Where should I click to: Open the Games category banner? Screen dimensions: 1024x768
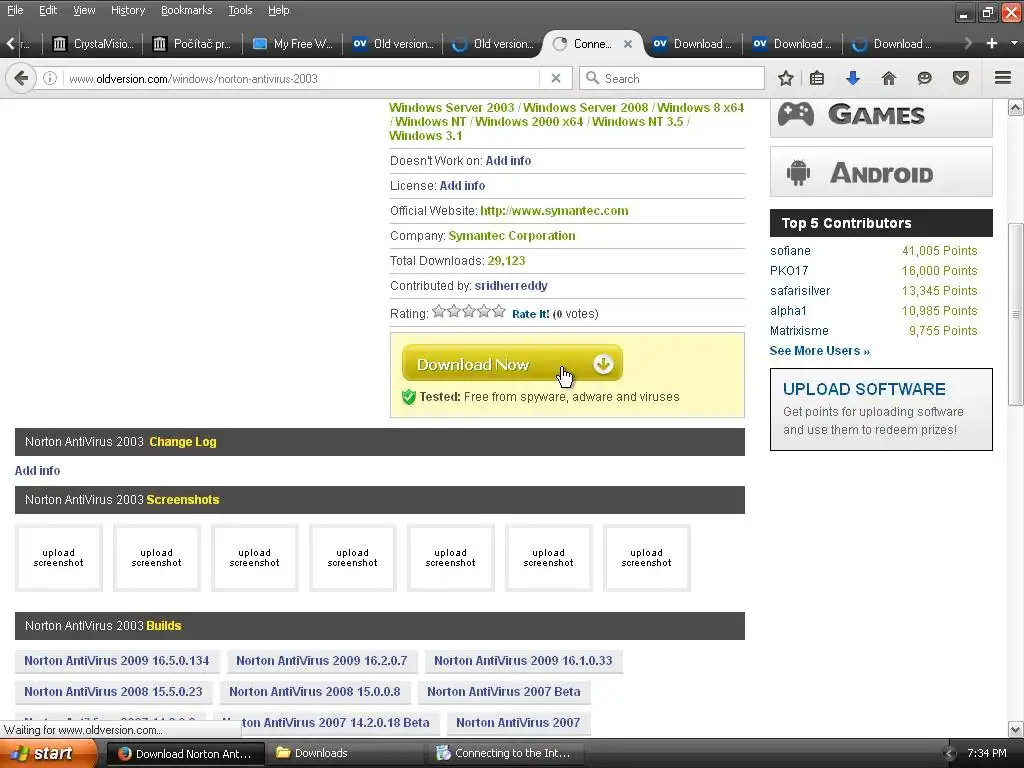[x=881, y=116]
